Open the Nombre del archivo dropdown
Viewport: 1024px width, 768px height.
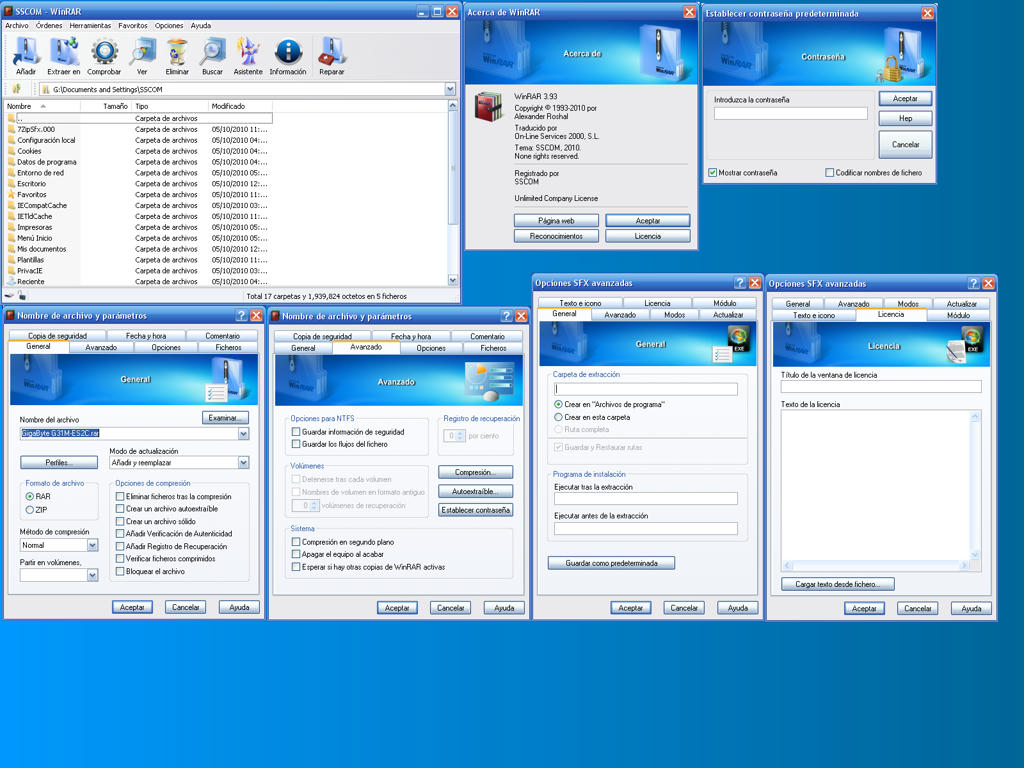pyautogui.click(x=244, y=434)
